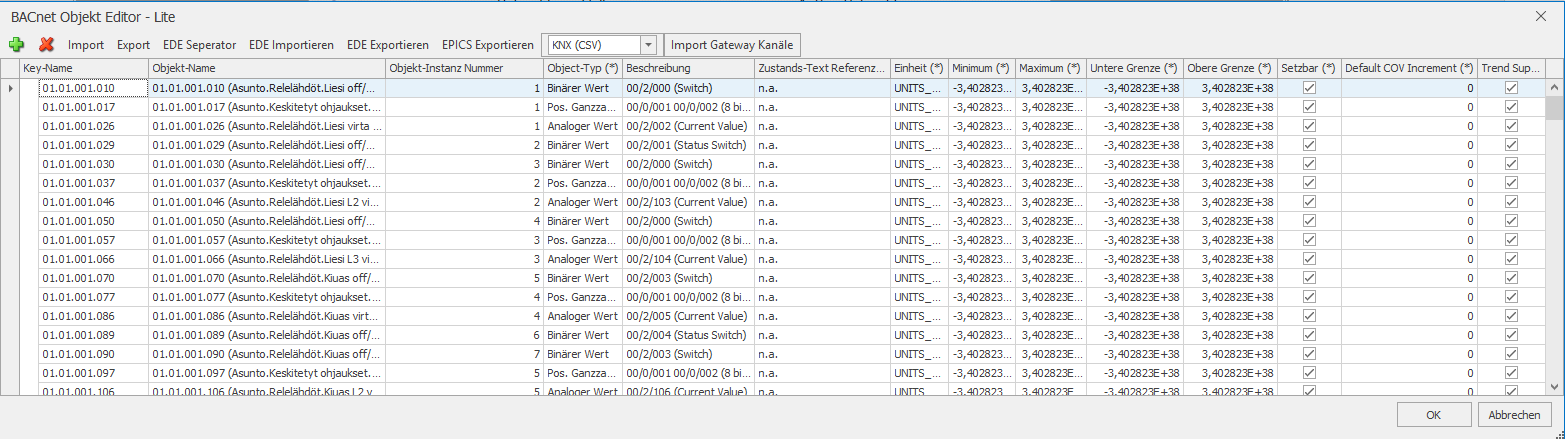Choose EDE Importieren
This screenshot has height=439, width=1565.
point(291,45)
